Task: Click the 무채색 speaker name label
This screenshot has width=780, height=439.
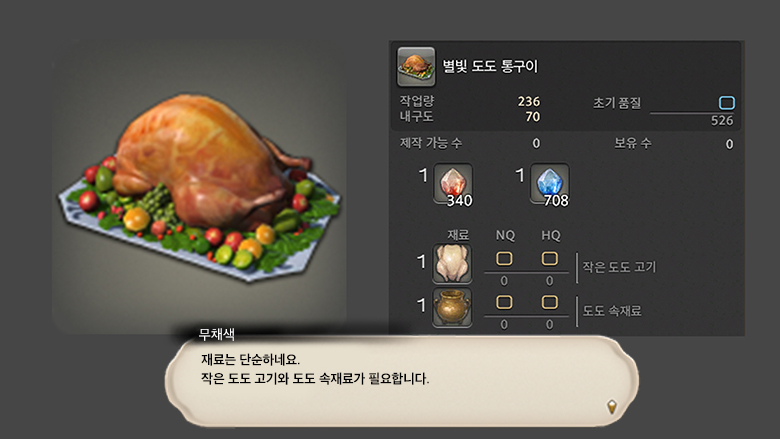Action: 216,334
